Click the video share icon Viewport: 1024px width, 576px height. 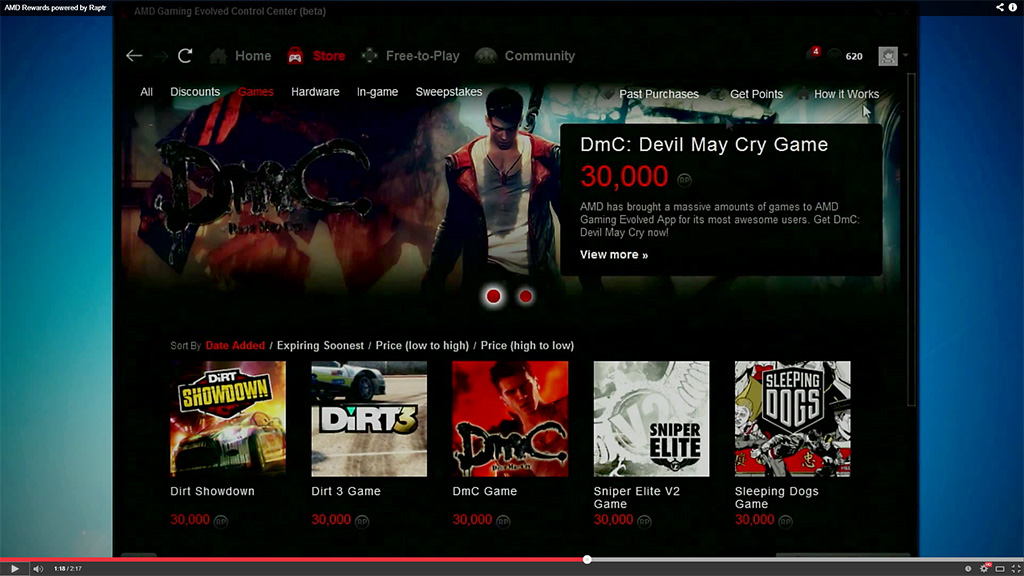point(1000,7)
